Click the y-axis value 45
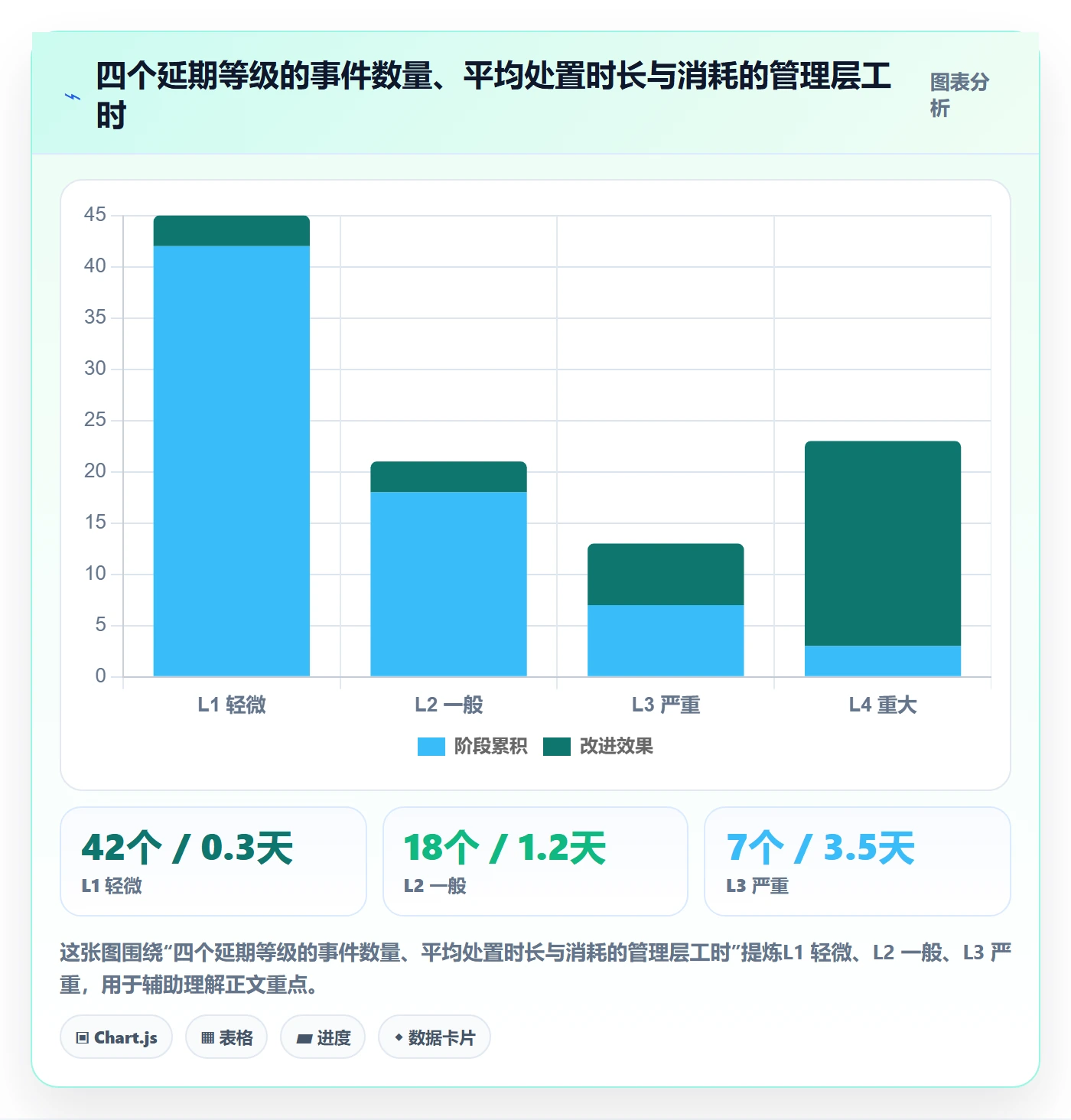This screenshot has height=1120, width=1071. [x=95, y=215]
